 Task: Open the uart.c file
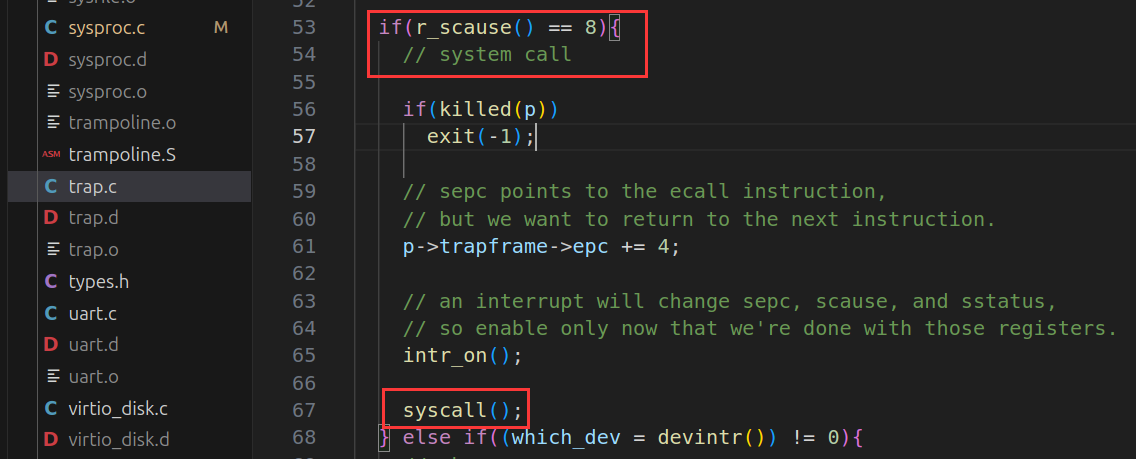[93, 313]
